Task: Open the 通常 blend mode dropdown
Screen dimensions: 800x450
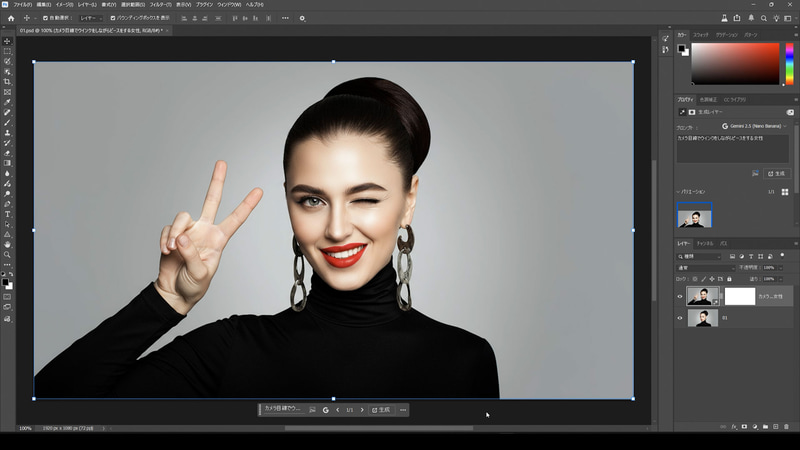Action: click(706, 268)
